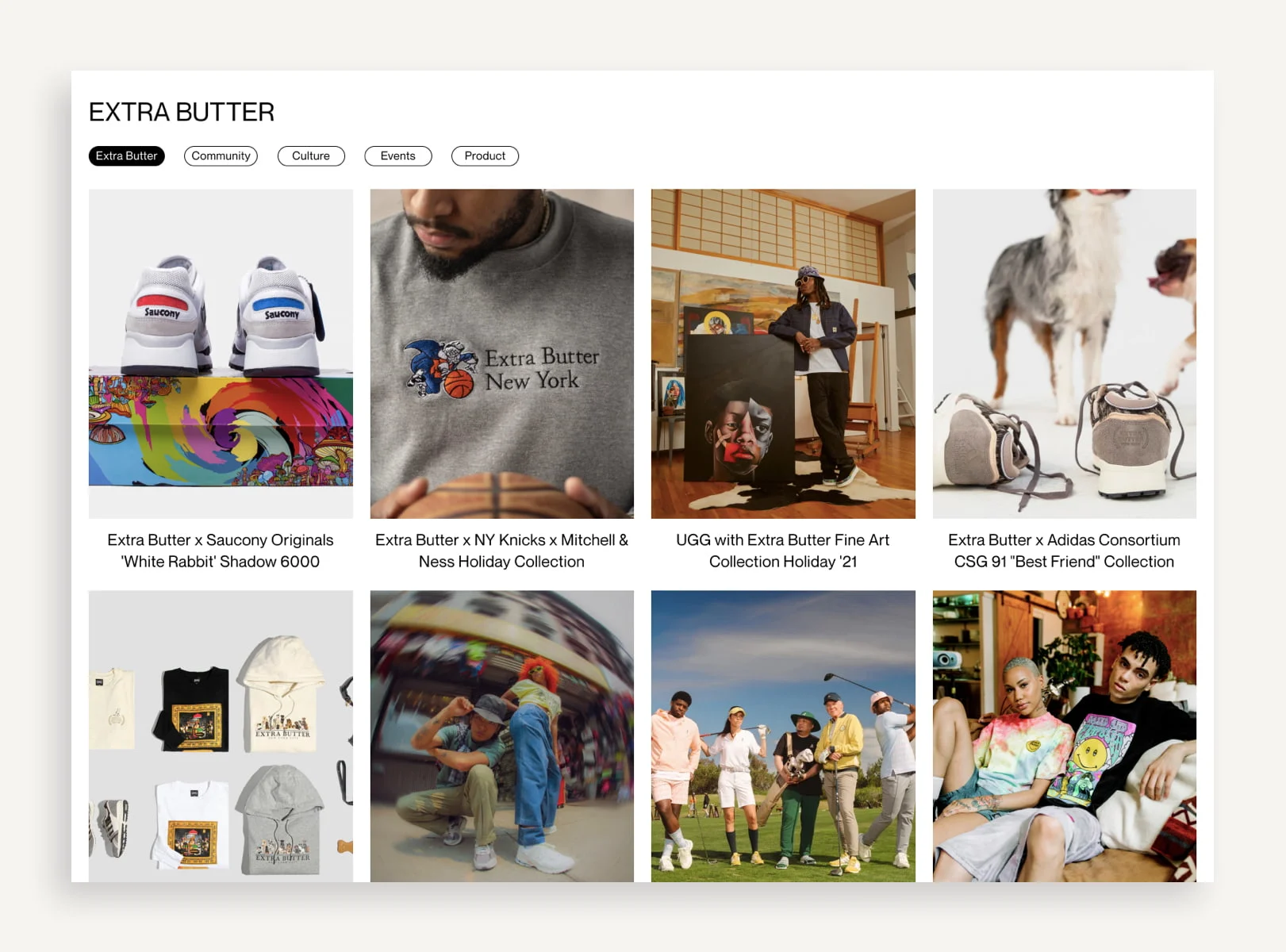
Task: View the Knicks sweatshirt image
Action: pos(502,353)
